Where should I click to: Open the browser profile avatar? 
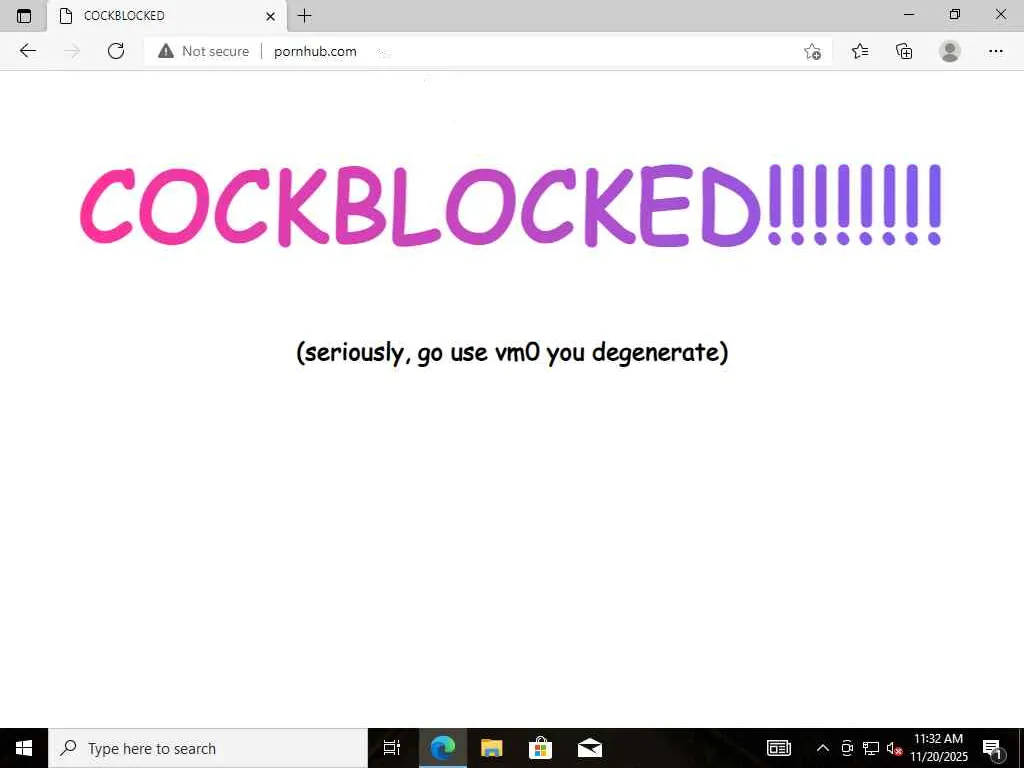tap(950, 51)
